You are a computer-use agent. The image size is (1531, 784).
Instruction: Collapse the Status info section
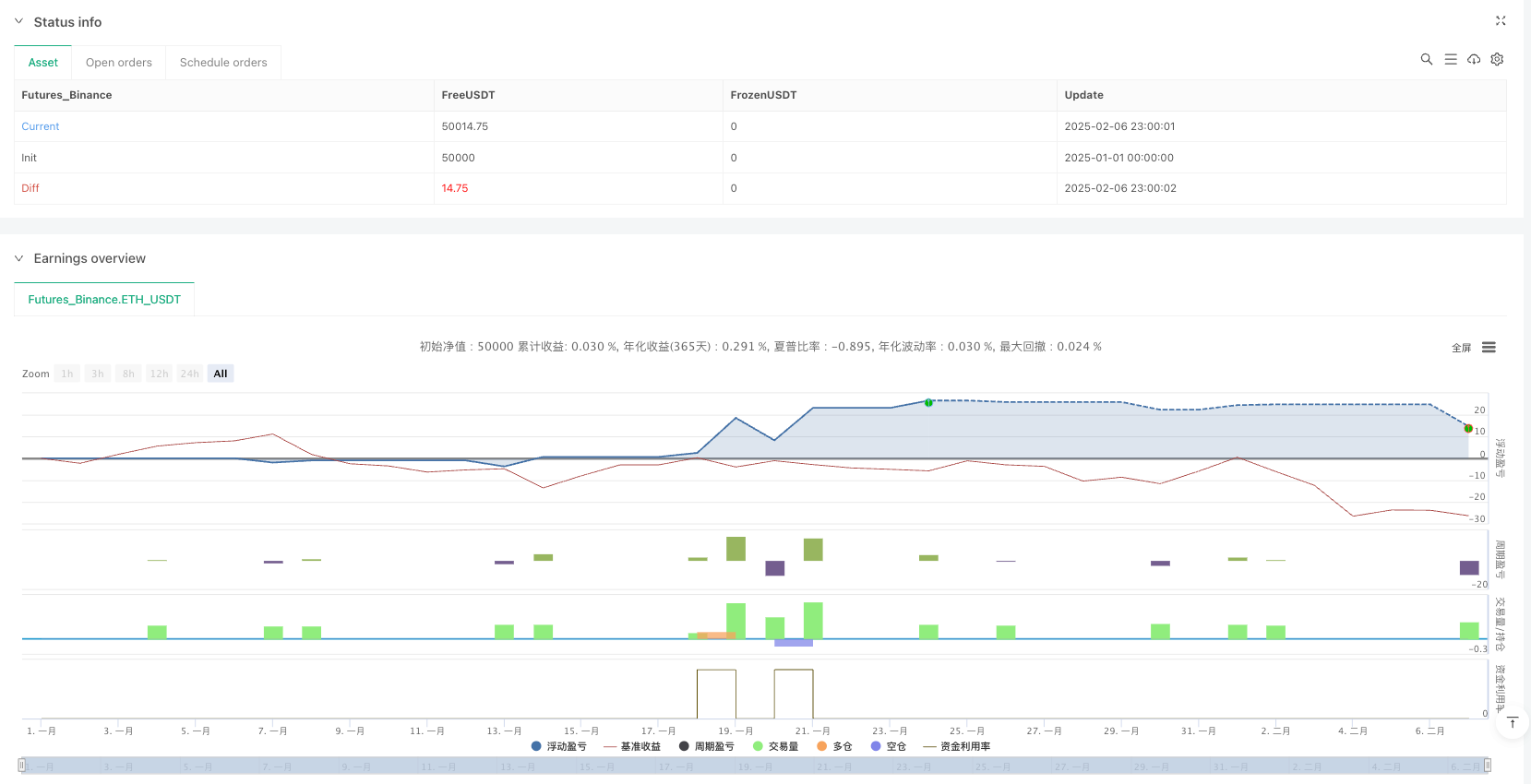click(18, 21)
